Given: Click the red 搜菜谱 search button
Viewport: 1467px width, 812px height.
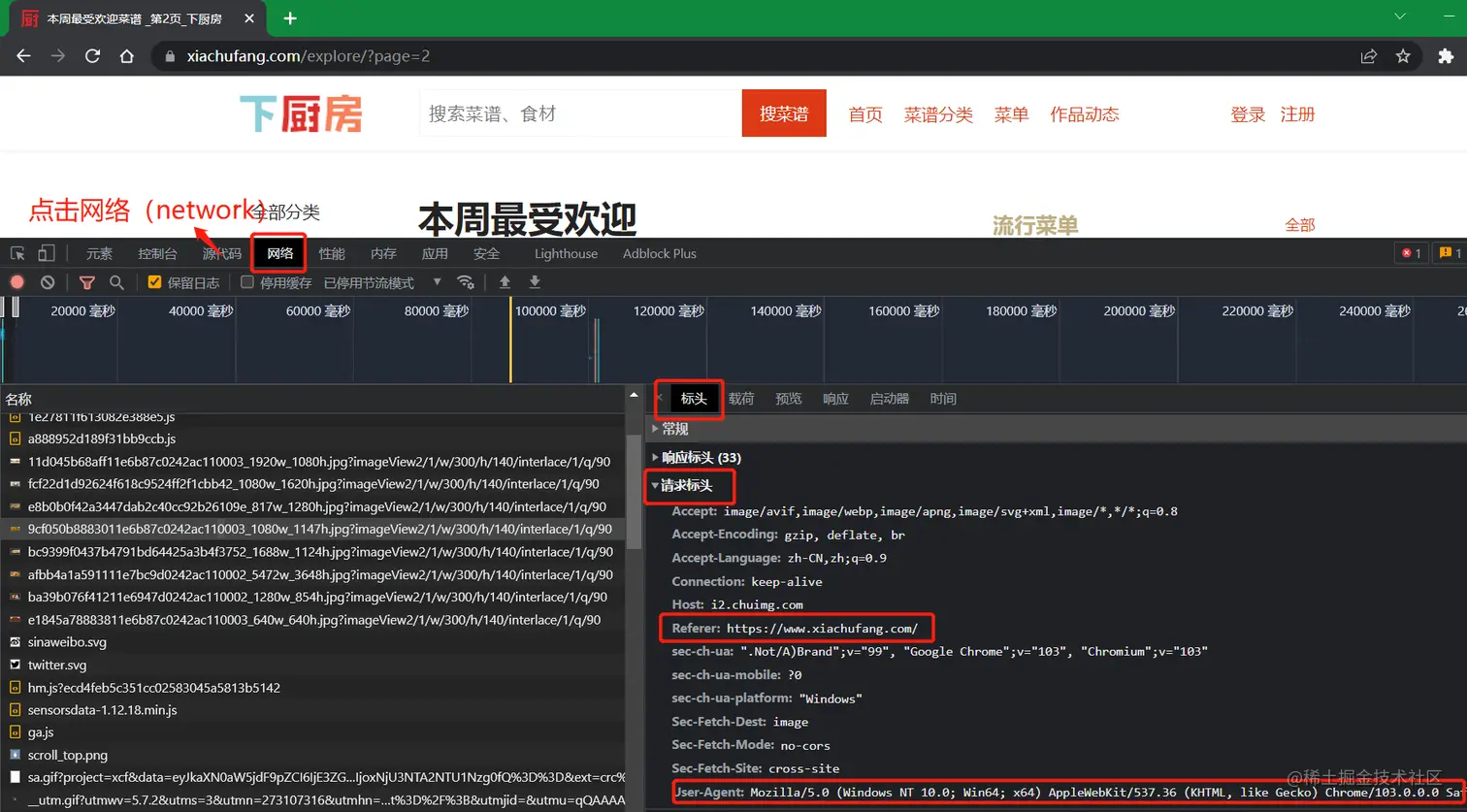Looking at the screenshot, I should tap(784, 114).
